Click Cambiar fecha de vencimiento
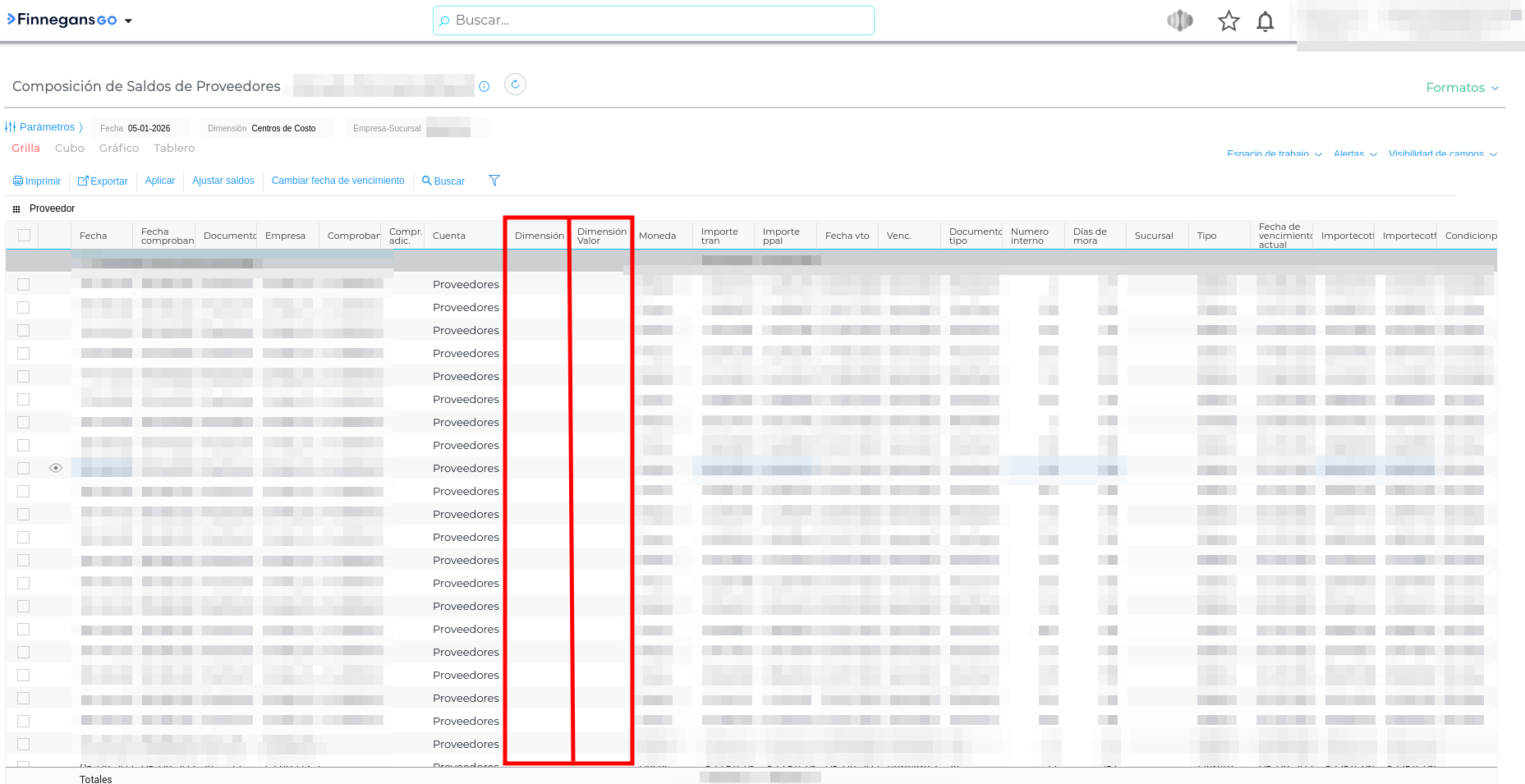 coord(338,181)
